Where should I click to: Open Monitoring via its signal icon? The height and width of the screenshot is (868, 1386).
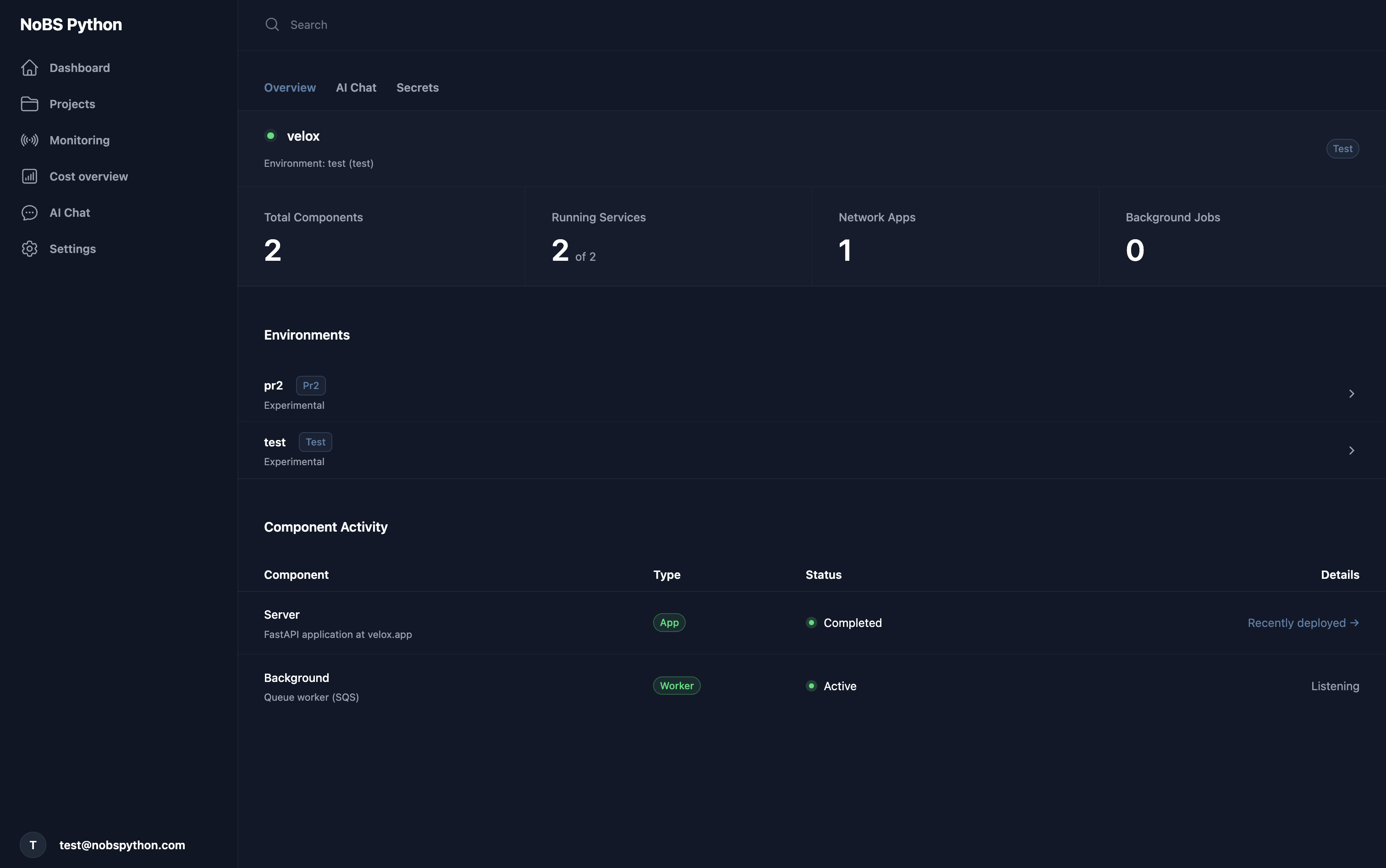29,139
